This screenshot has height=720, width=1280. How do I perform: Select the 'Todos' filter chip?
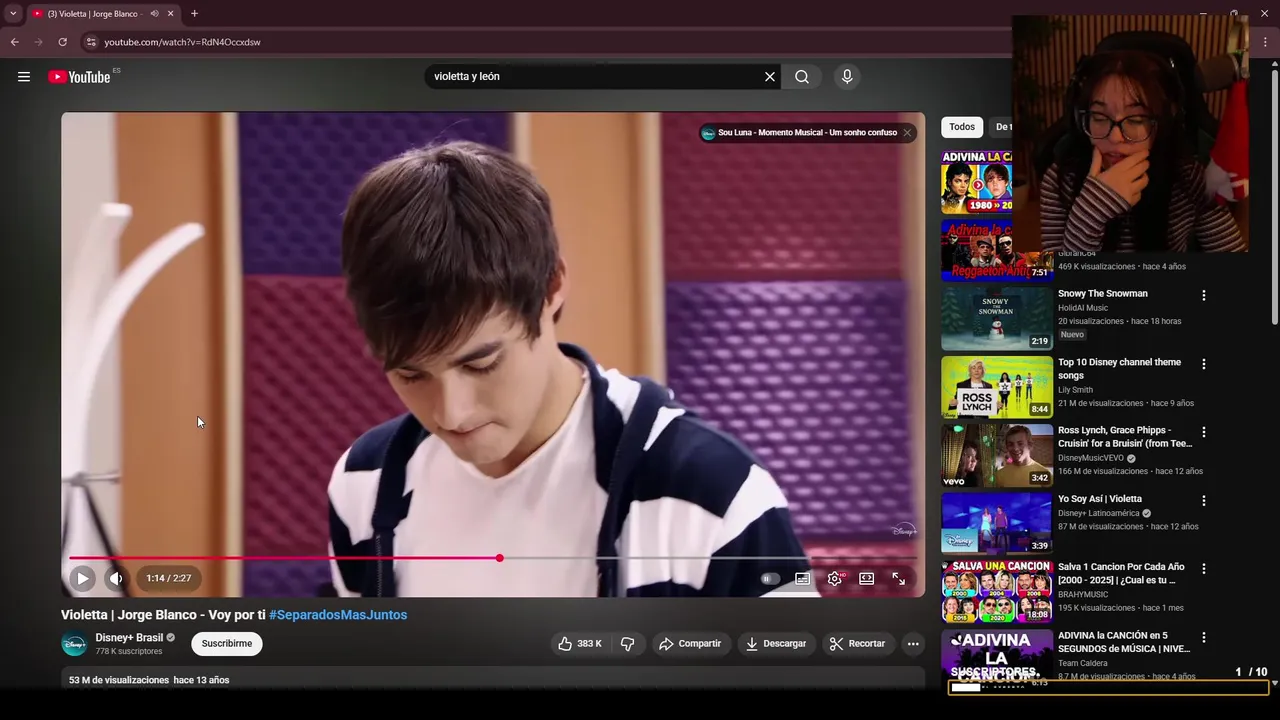point(962,127)
